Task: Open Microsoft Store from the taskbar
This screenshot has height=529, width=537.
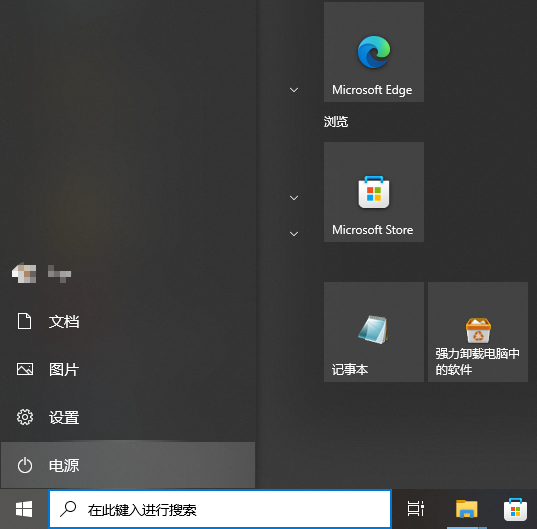Action: coord(515,509)
